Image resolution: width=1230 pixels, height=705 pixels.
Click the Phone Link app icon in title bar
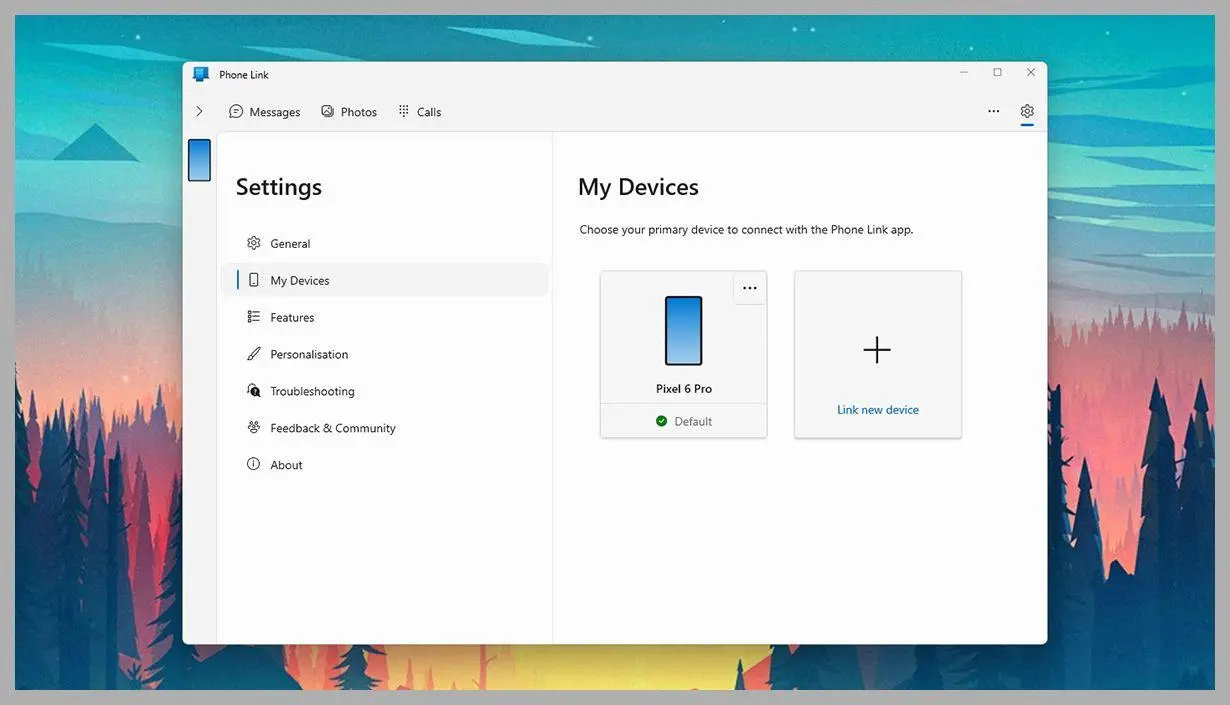201,74
